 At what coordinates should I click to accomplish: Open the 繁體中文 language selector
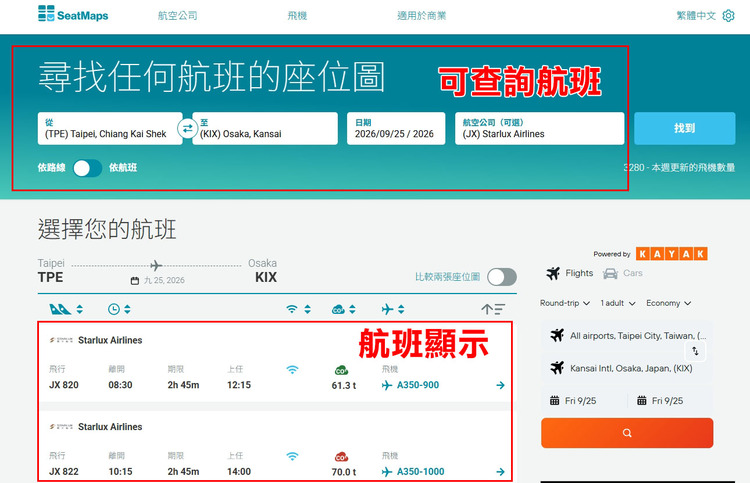pyautogui.click(x=696, y=16)
